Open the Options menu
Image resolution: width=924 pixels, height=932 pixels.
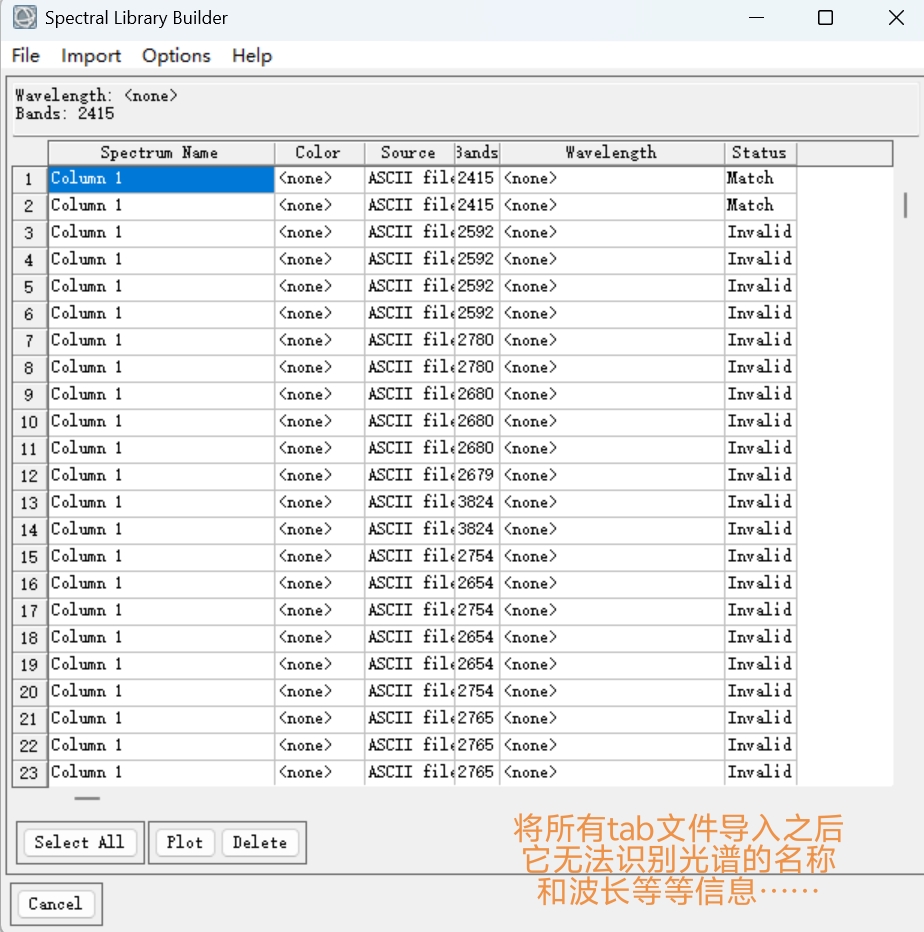click(x=176, y=56)
